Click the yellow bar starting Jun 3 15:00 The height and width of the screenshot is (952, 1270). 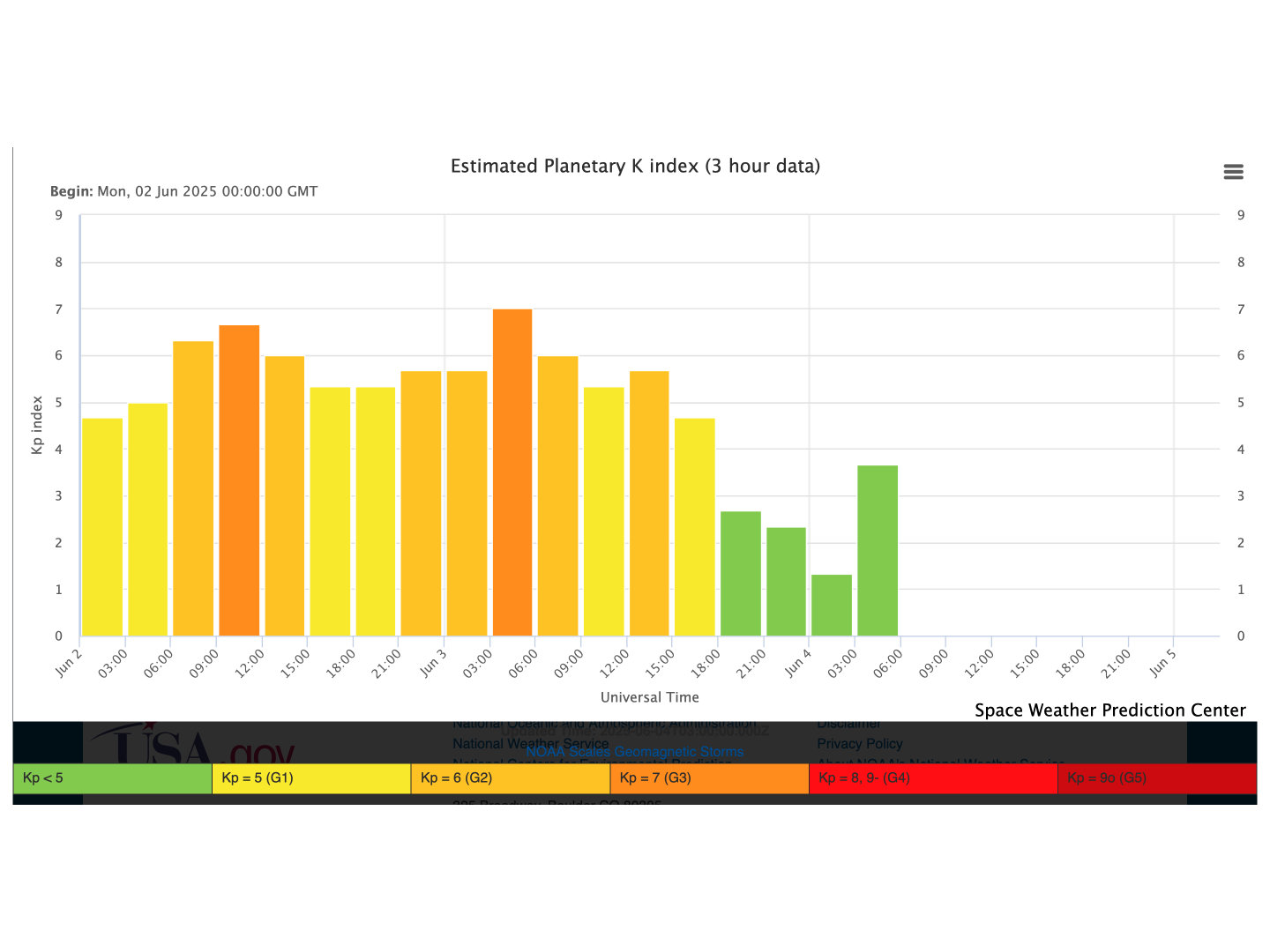tap(695, 527)
